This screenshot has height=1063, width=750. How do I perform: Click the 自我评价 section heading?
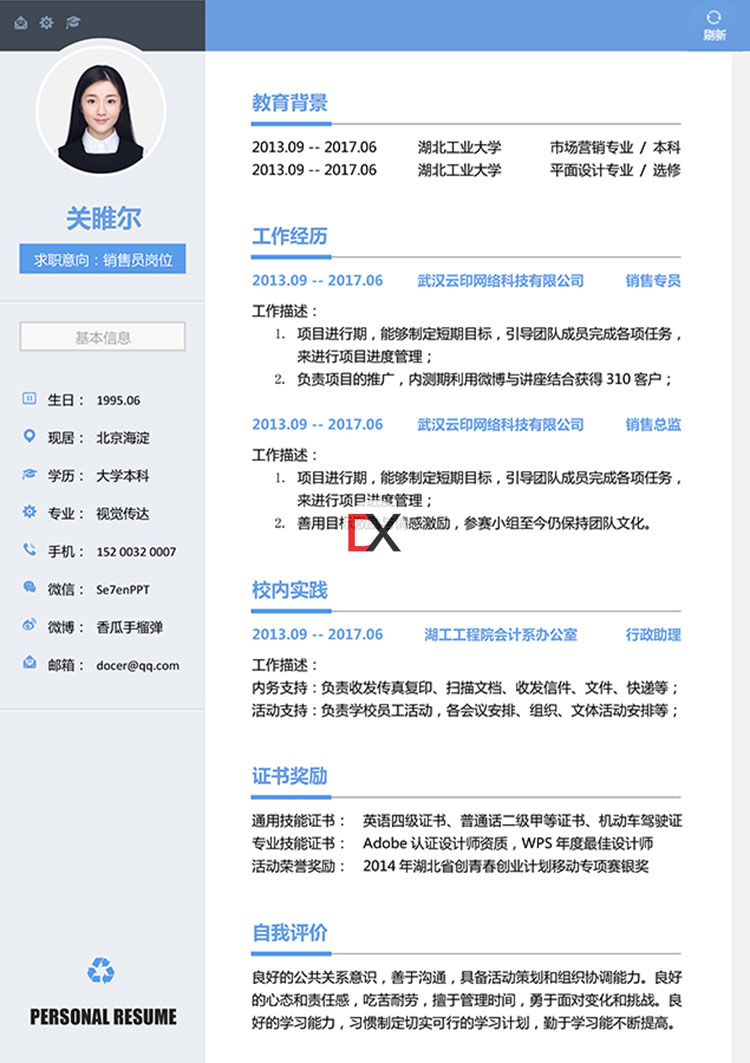click(290, 933)
